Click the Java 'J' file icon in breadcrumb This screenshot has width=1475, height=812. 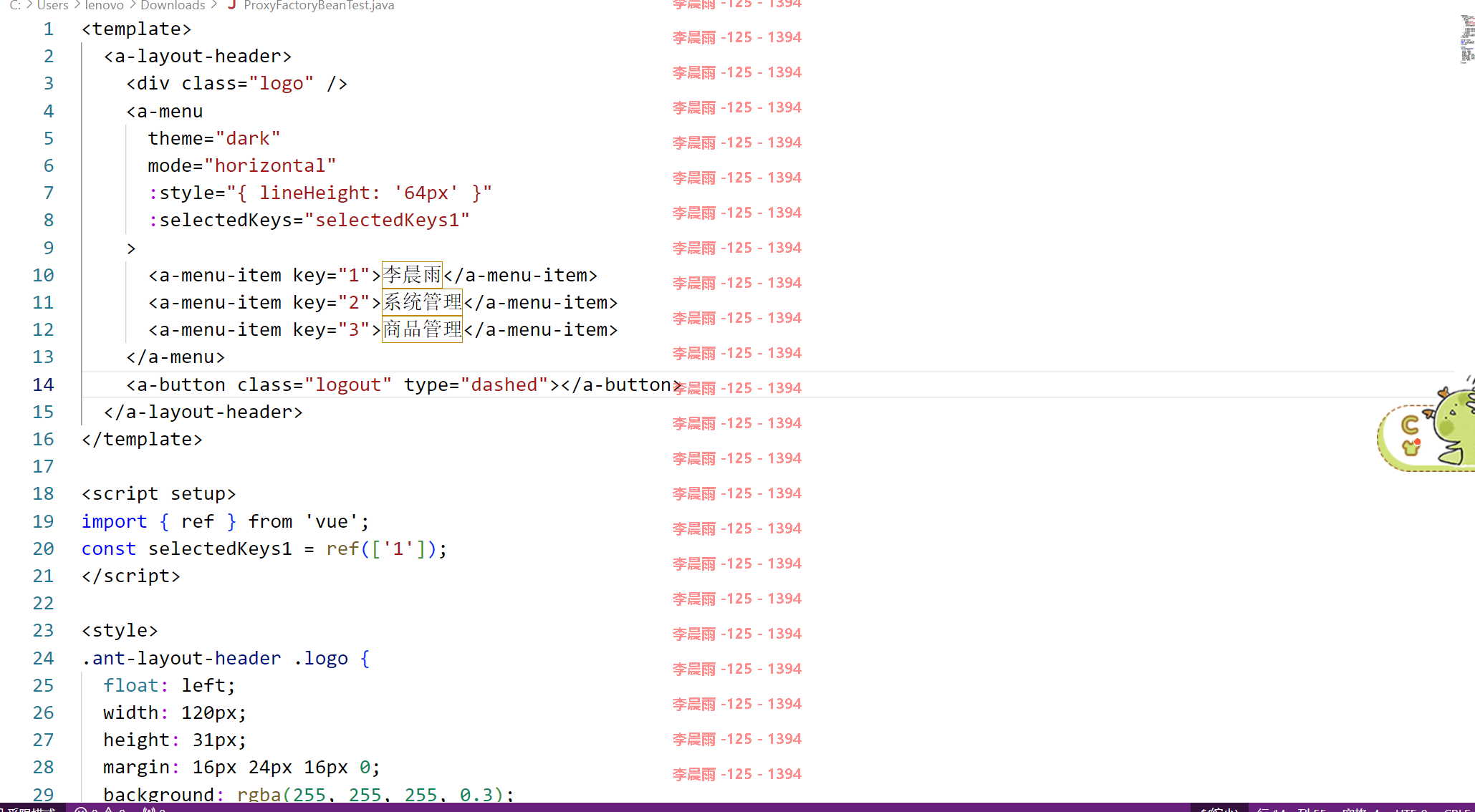click(x=231, y=5)
